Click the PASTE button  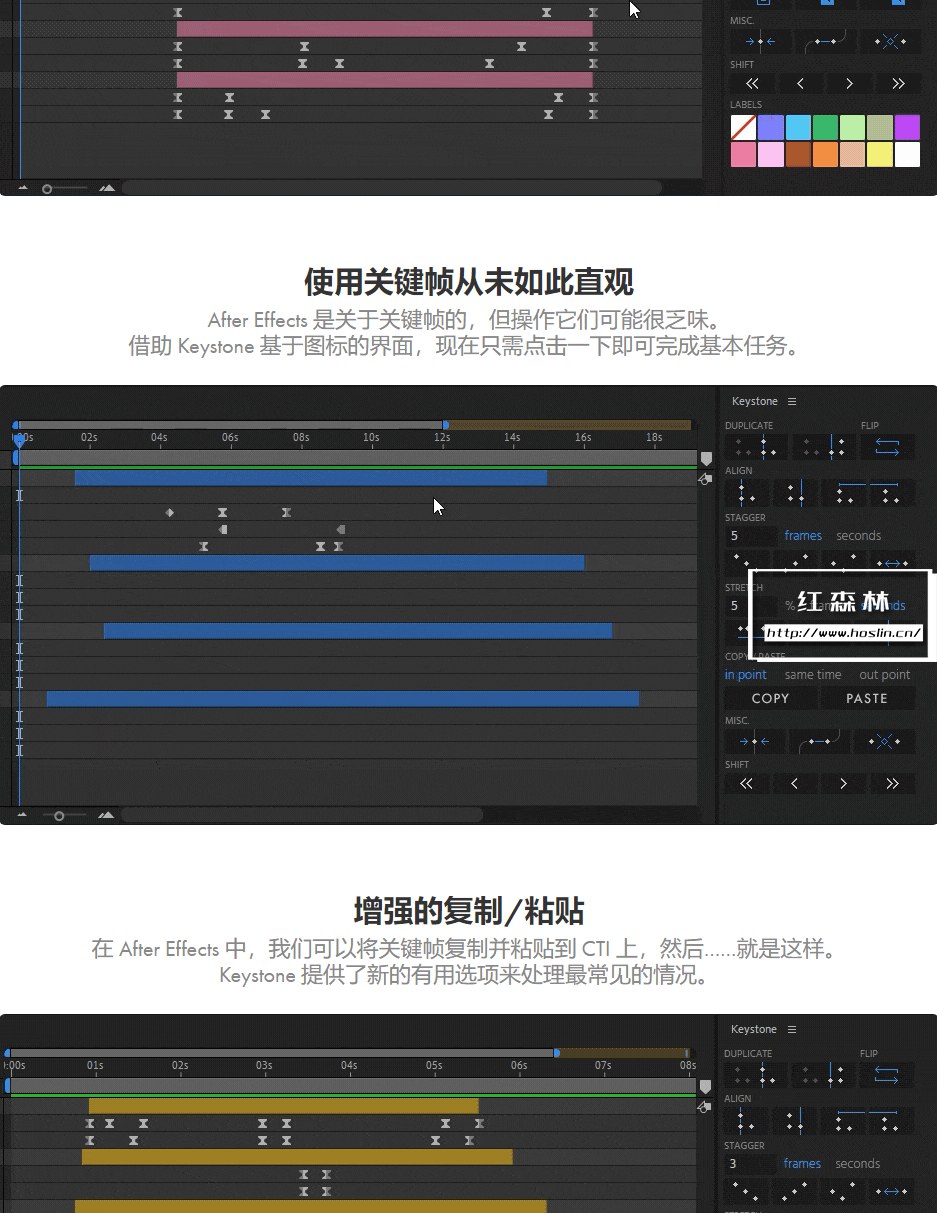pos(867,698)
